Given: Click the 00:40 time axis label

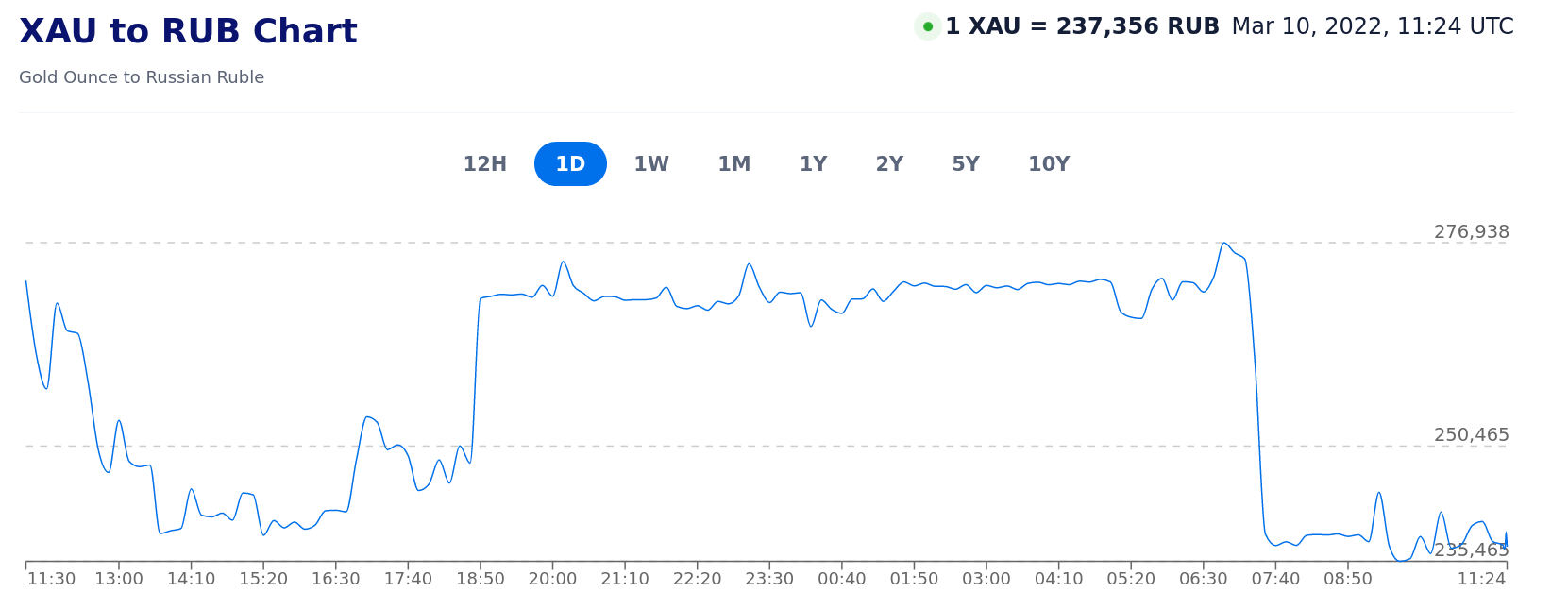Looking at the screenshot, I should click(x=841, y=579).
